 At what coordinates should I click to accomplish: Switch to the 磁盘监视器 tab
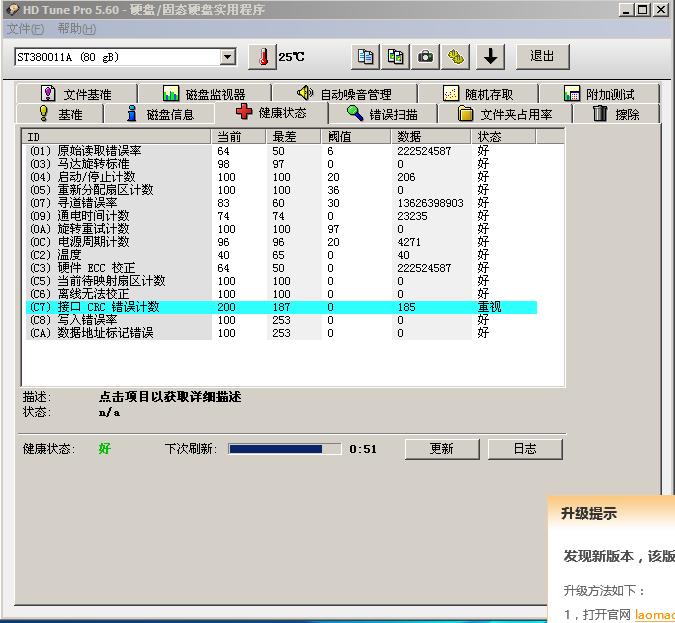(x=204, y=93)
